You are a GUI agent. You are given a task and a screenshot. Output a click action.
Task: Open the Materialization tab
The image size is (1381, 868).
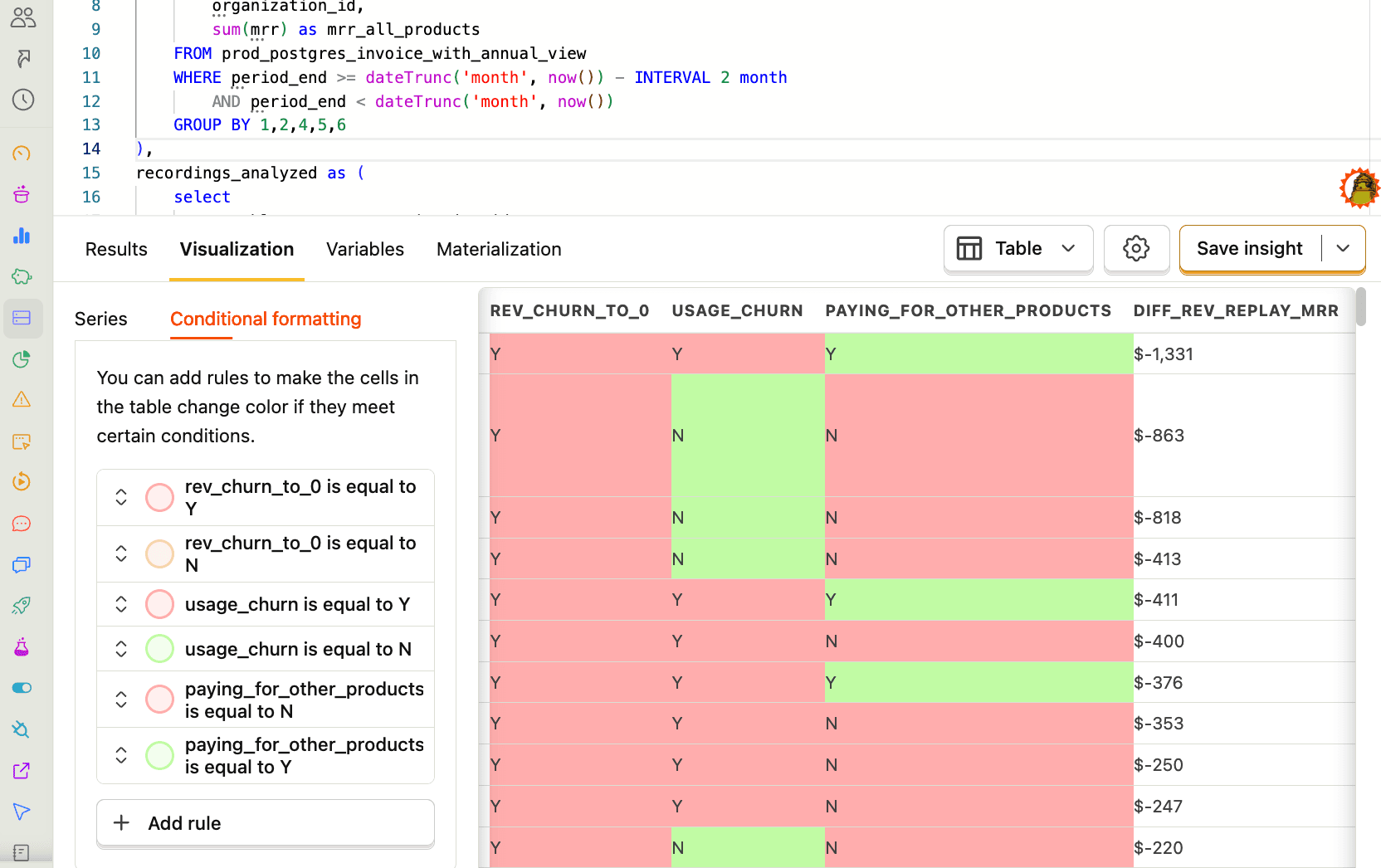499,249
